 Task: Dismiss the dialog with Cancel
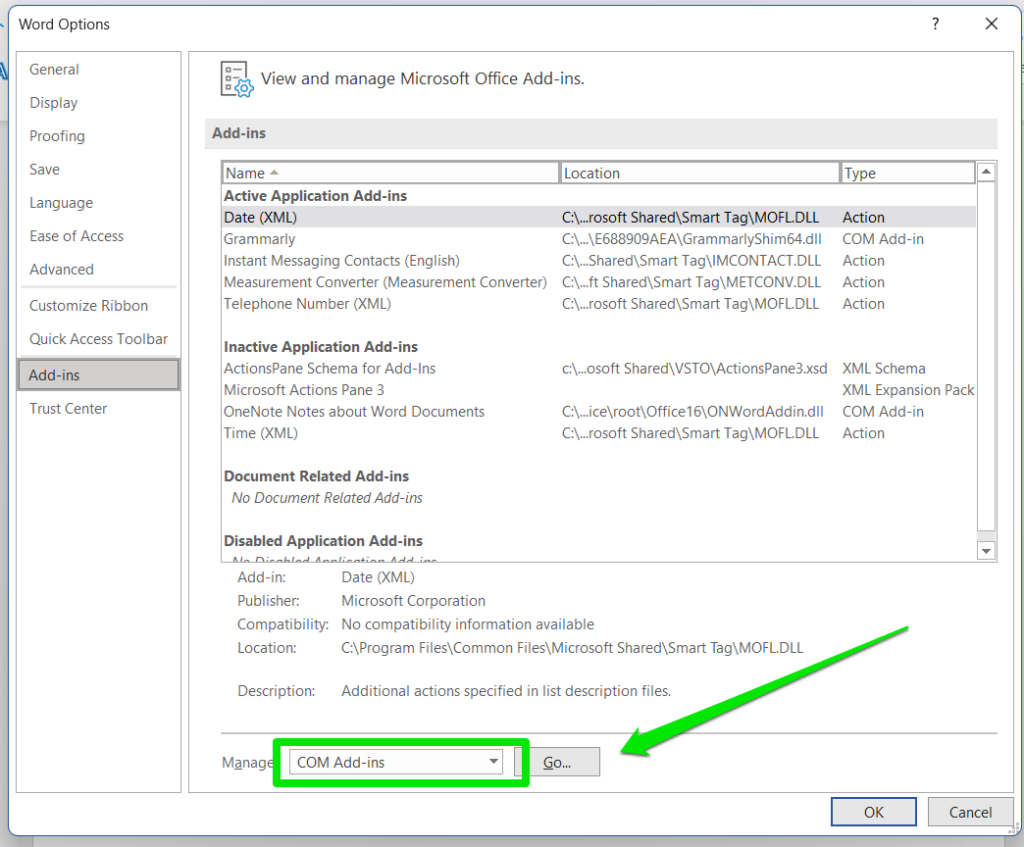(x=970, y=811)
